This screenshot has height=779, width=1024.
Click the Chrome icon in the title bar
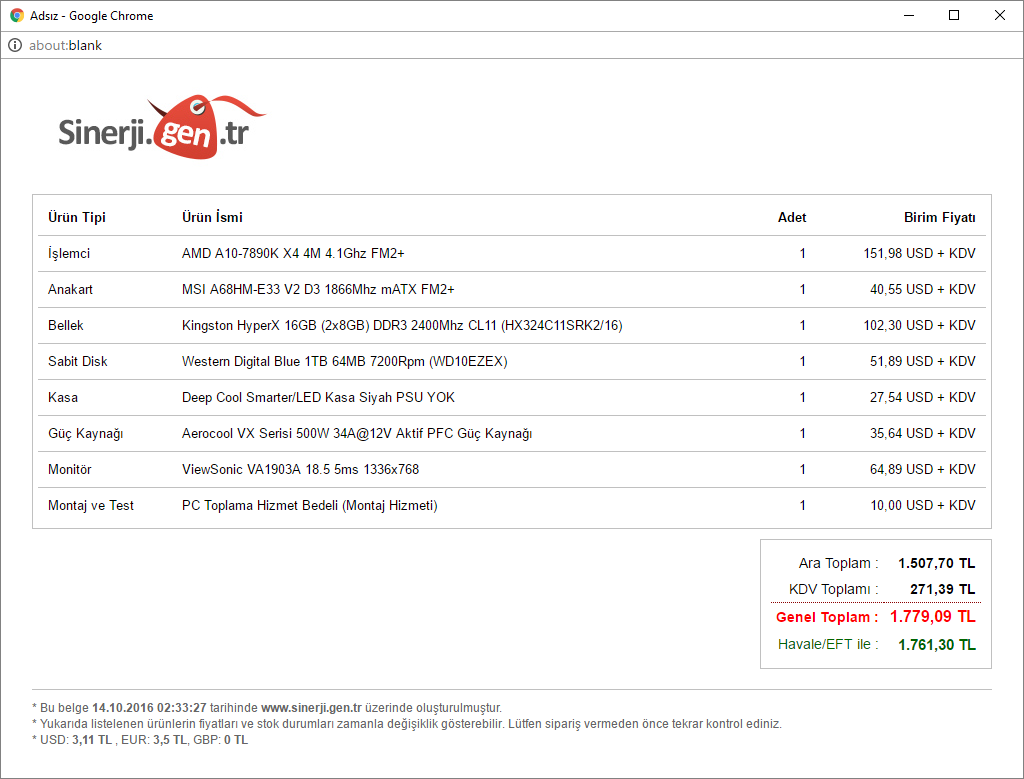coord(17,16)
